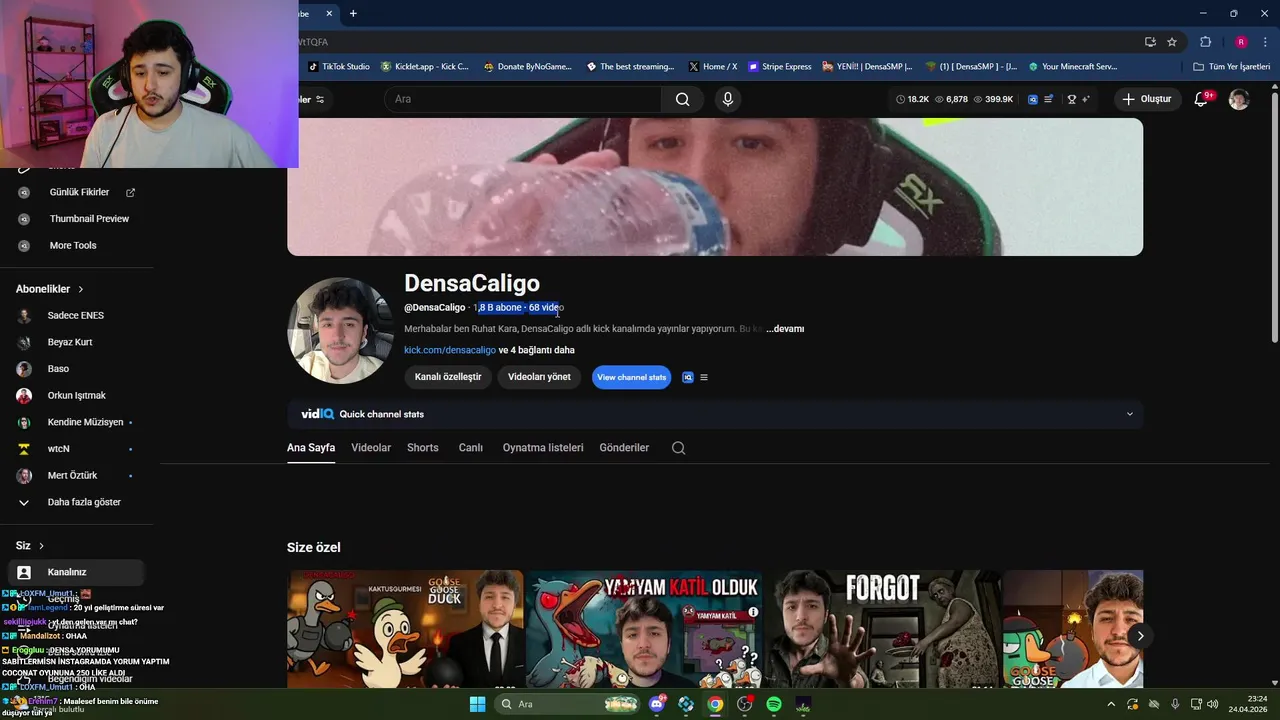Open Kanalınız in the sidebar
This screenshot has height=720, width=1280.
point(78,572)
